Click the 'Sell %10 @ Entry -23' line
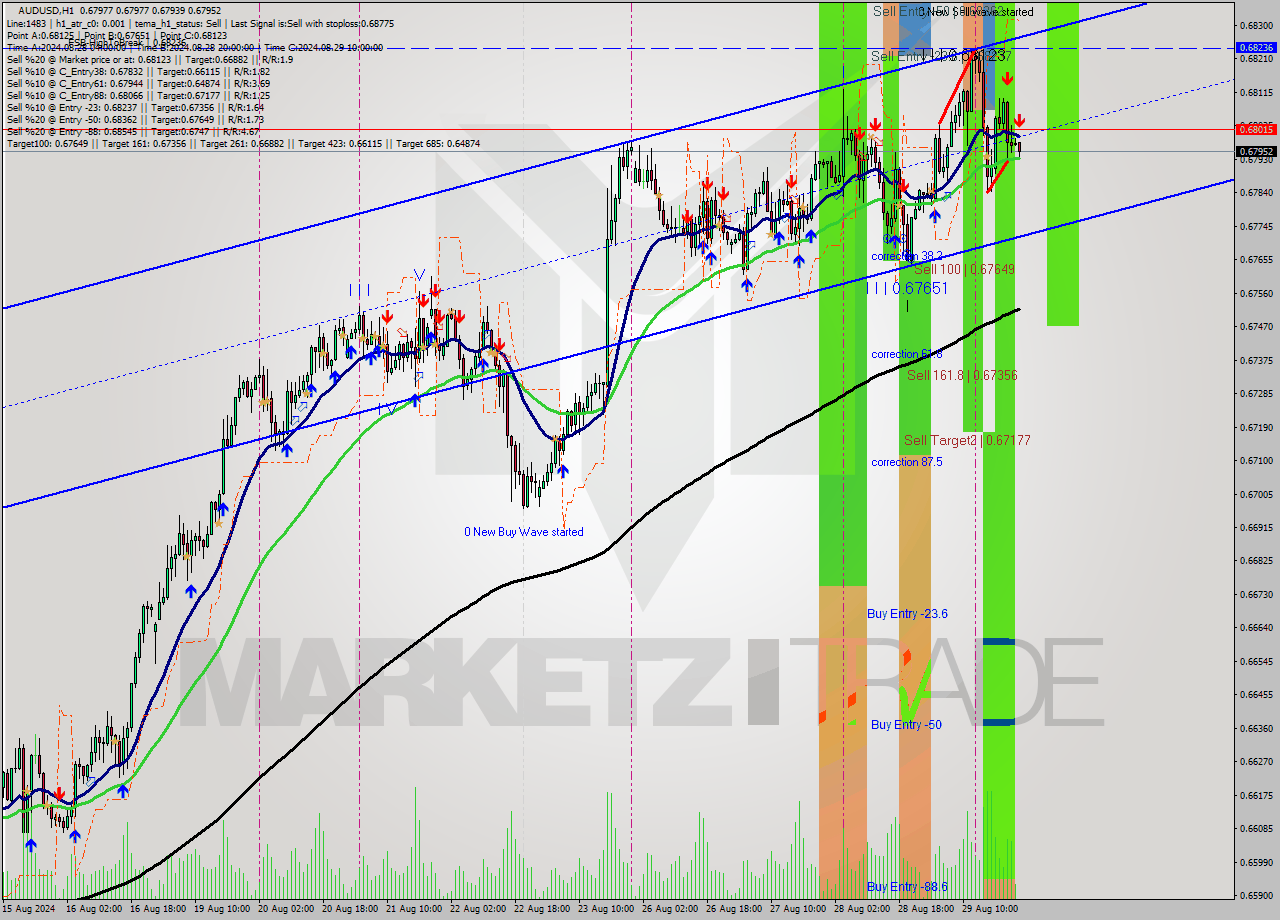 tap(135, 107)
